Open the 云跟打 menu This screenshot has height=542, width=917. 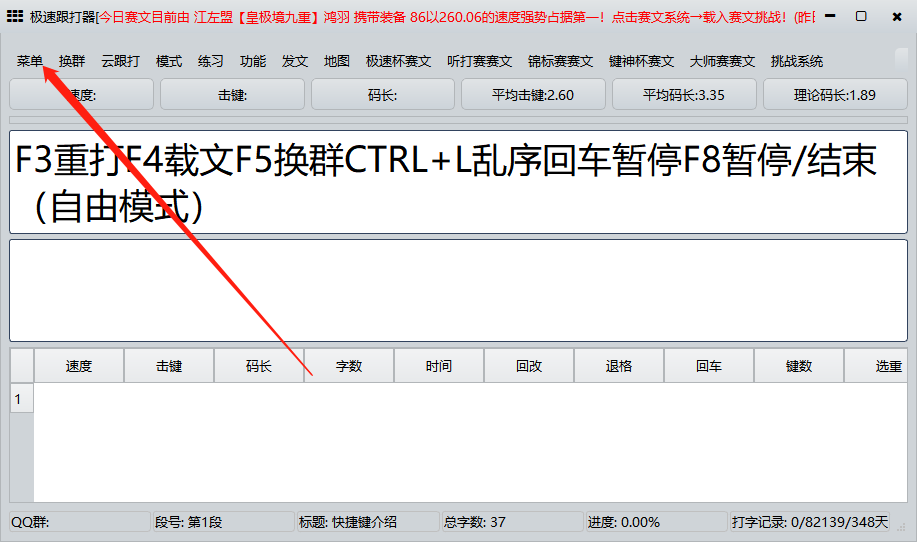tap(121, 61)
